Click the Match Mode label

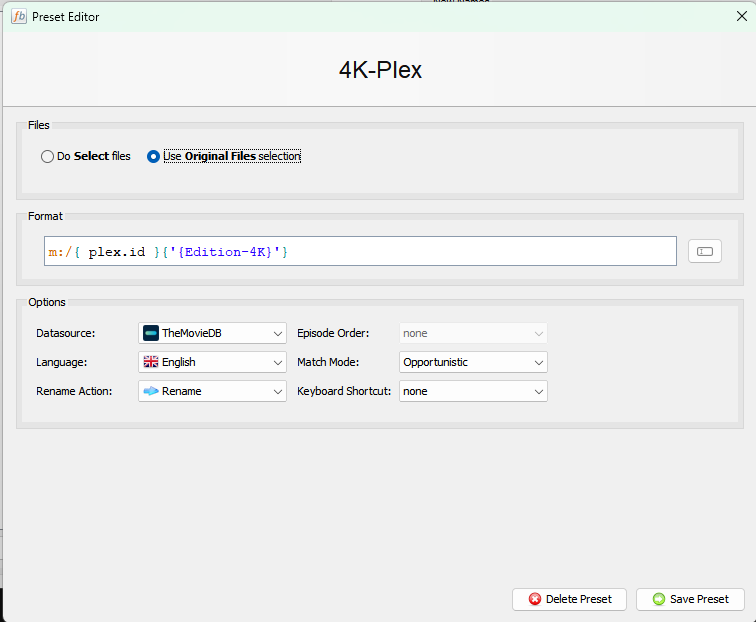(328, 362)
